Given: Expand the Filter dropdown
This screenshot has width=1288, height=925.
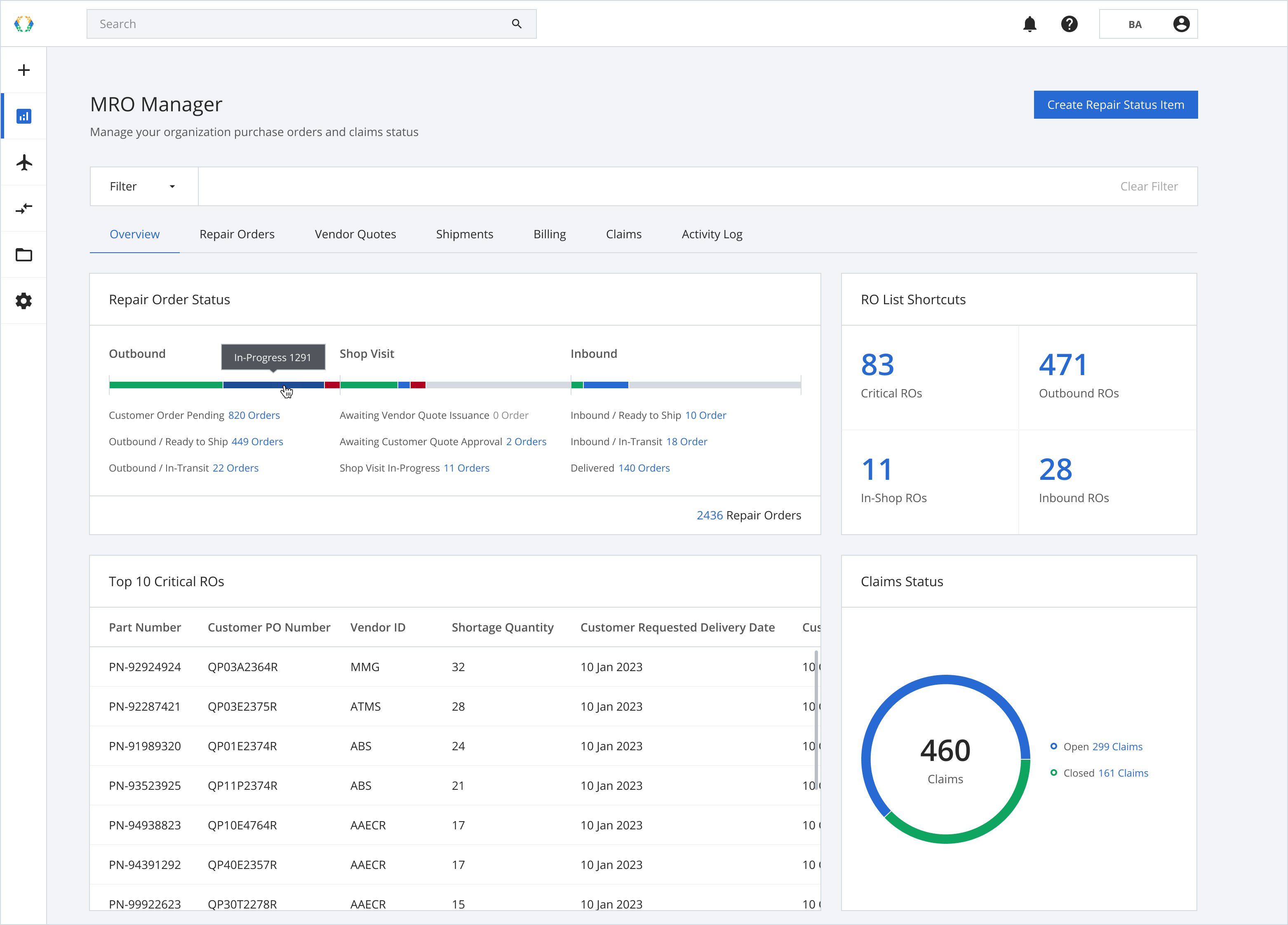Looking at the screenshot, I should [143, 186].
